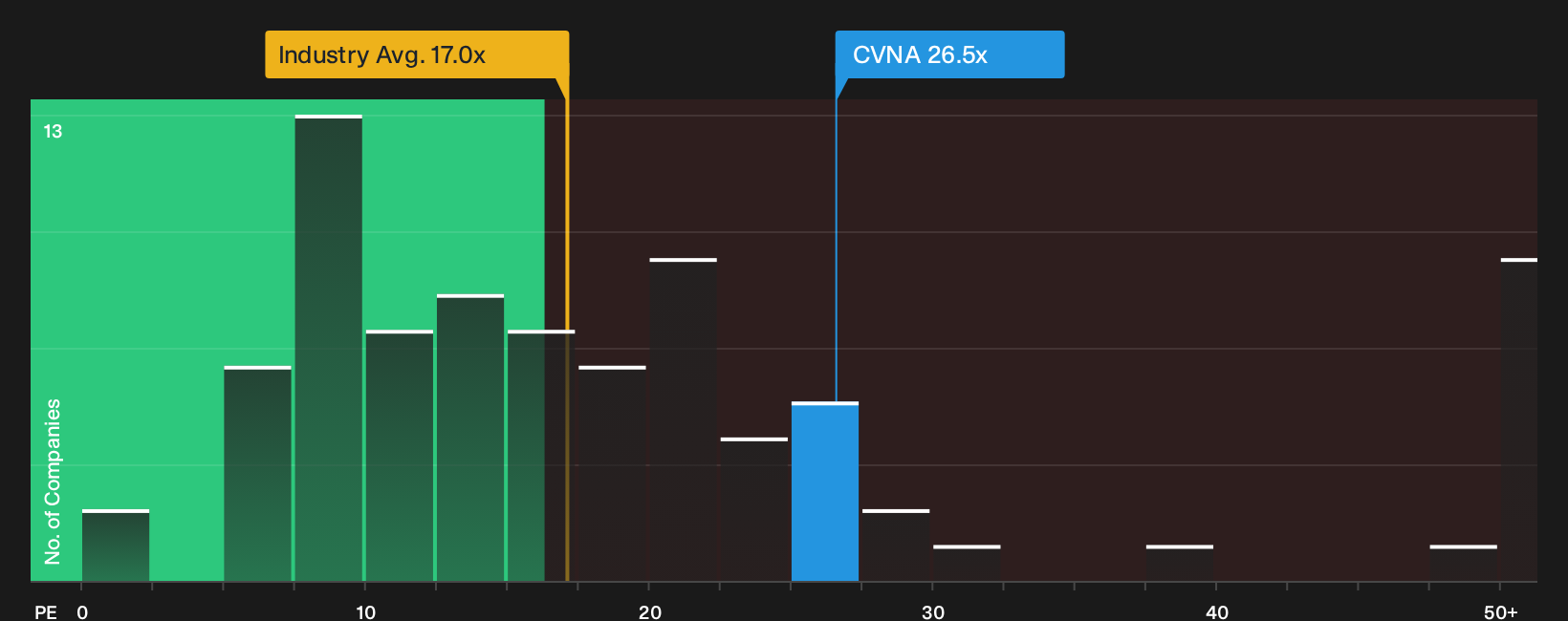
Task: Select the tall dark bar just after 20
Action: point(684,420)
